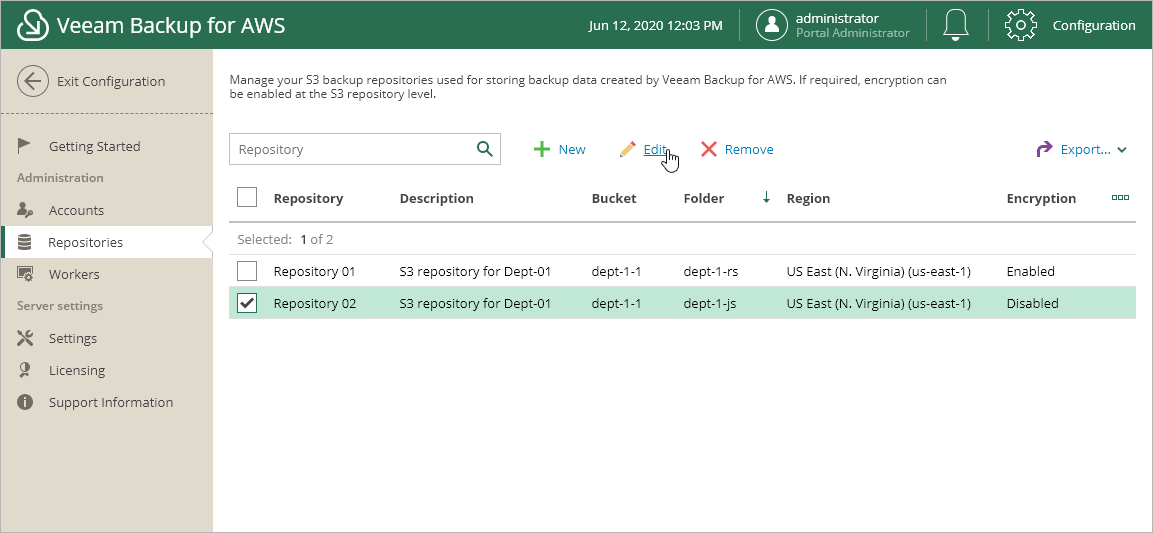Image resolution: width=1153 pixels, height=533 pixels.
Task: Click the Folder column sort arrow
Action: [766, 197]
